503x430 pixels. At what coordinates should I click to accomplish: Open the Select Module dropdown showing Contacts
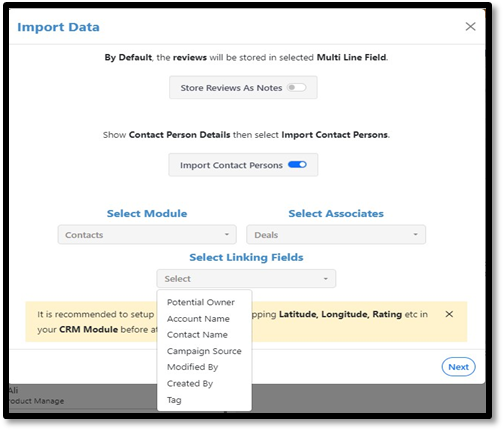point(147,235)
